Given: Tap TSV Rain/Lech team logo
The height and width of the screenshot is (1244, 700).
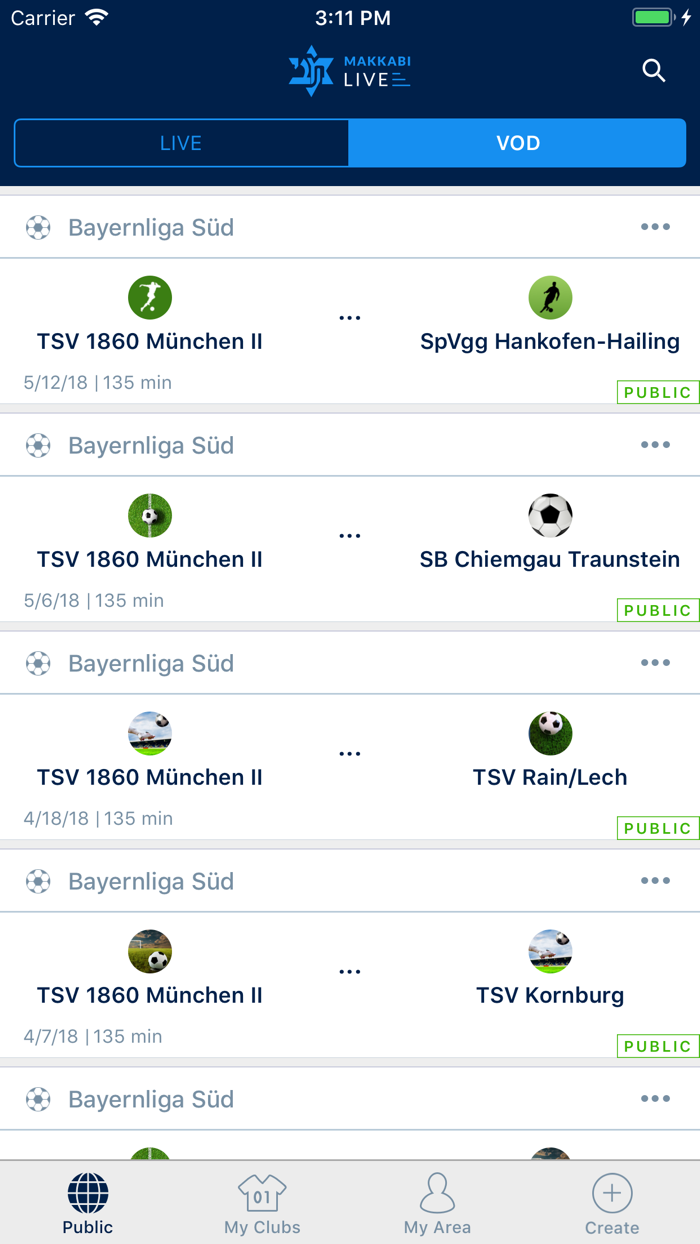Looking at the screenshot, I should pos(550,734).
